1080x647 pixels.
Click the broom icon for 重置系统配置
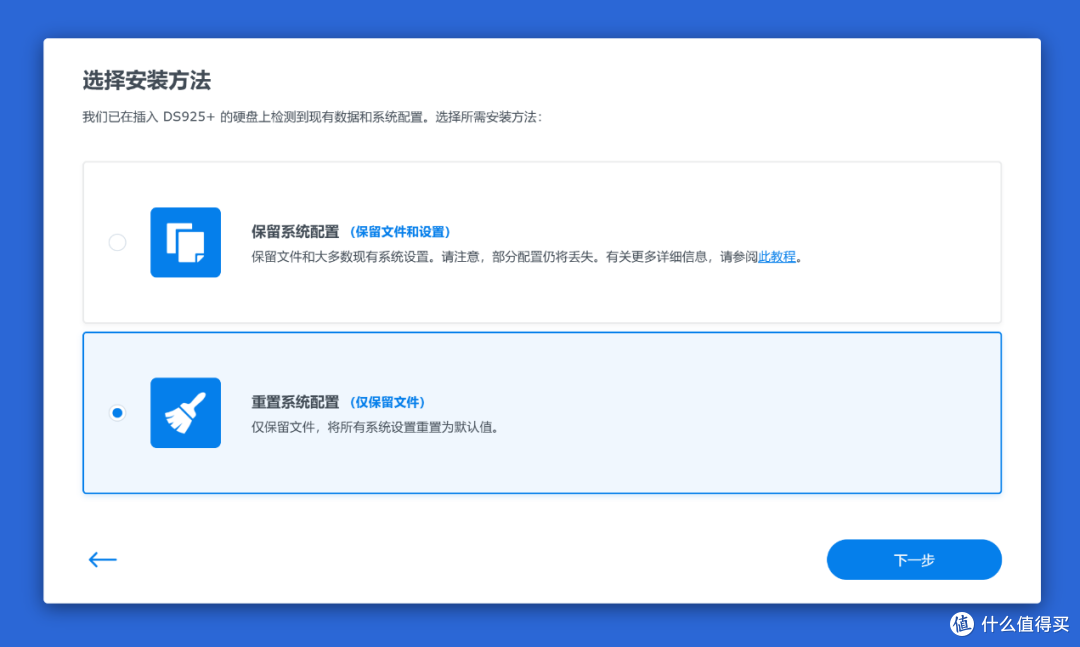click(x=185, y=413)
